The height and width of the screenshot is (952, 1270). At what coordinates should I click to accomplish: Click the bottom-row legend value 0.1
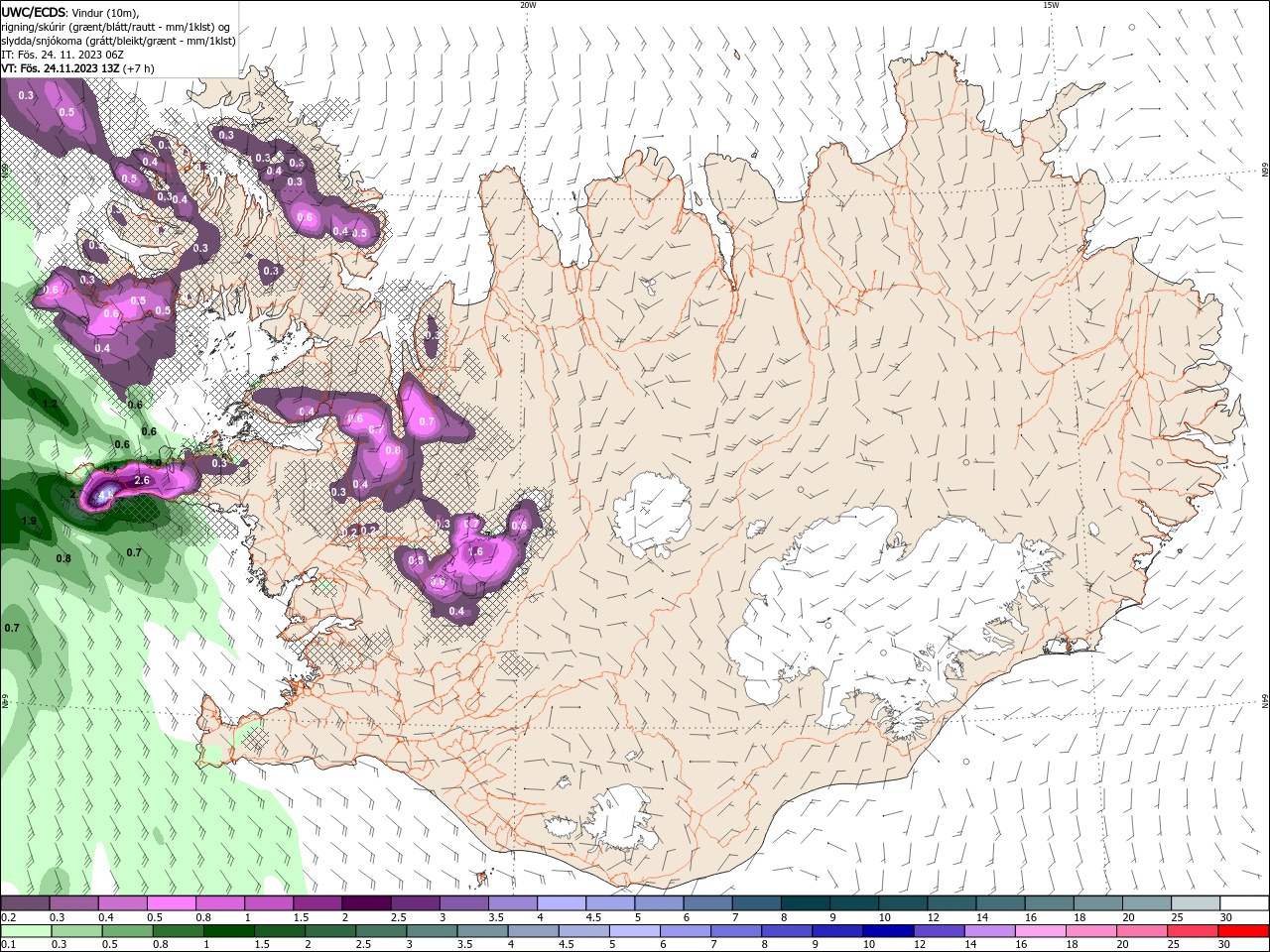click(x=8, y=945)
